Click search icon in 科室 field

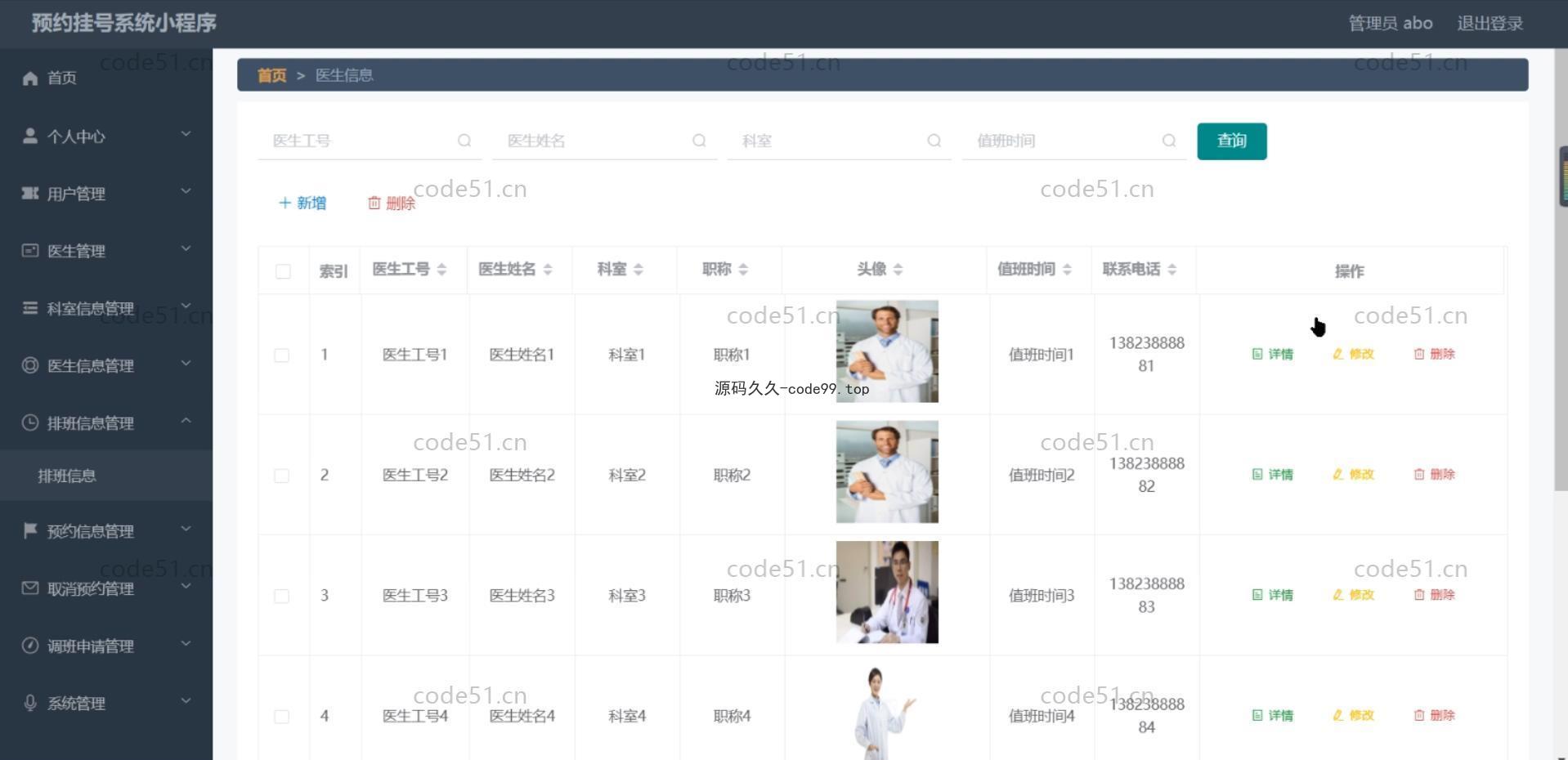coord(934,141)
